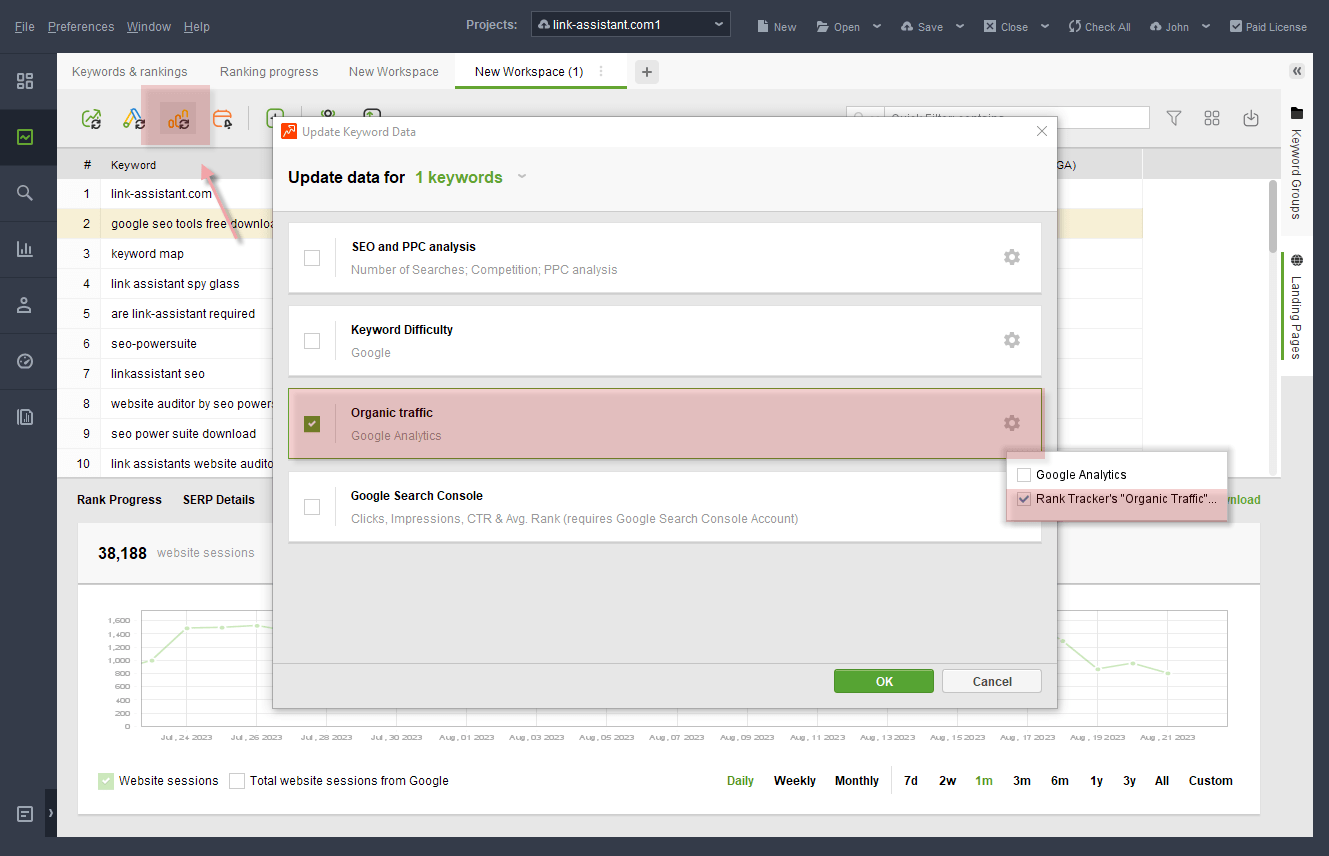Click OK in Update Keyword Data dialog

click(x=884, y=681)
